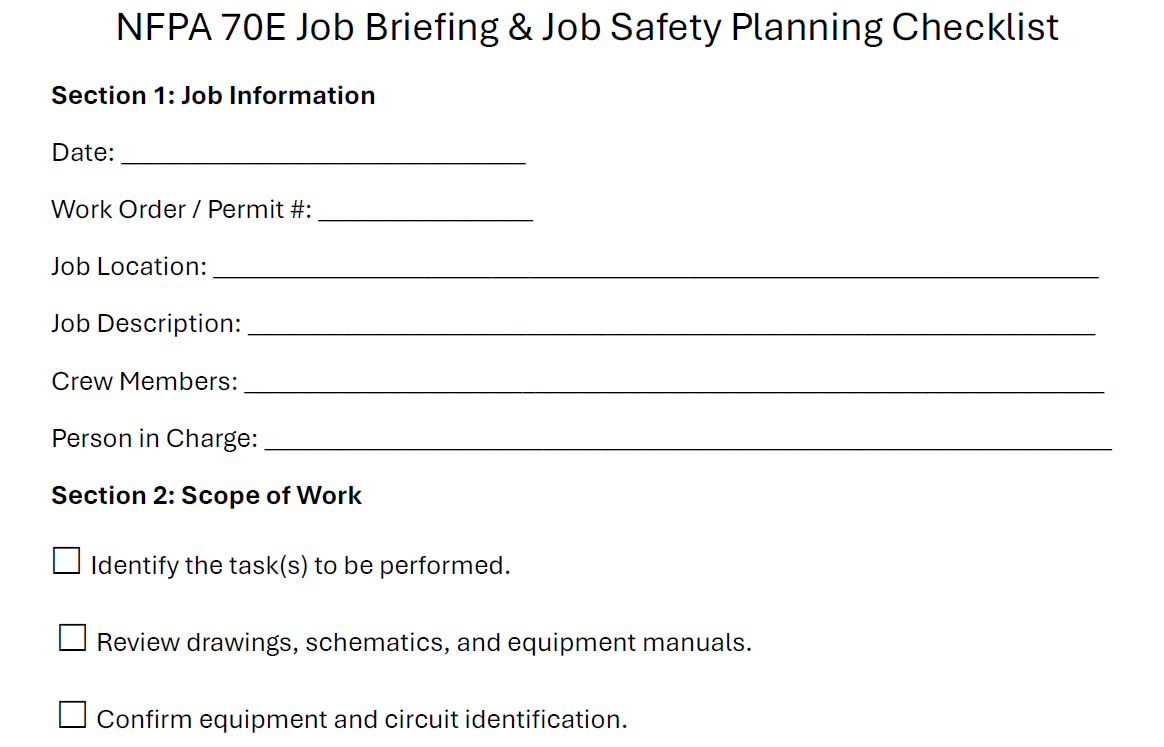Click the 'Section 2: Scope of Work' heading

[206, 496]
